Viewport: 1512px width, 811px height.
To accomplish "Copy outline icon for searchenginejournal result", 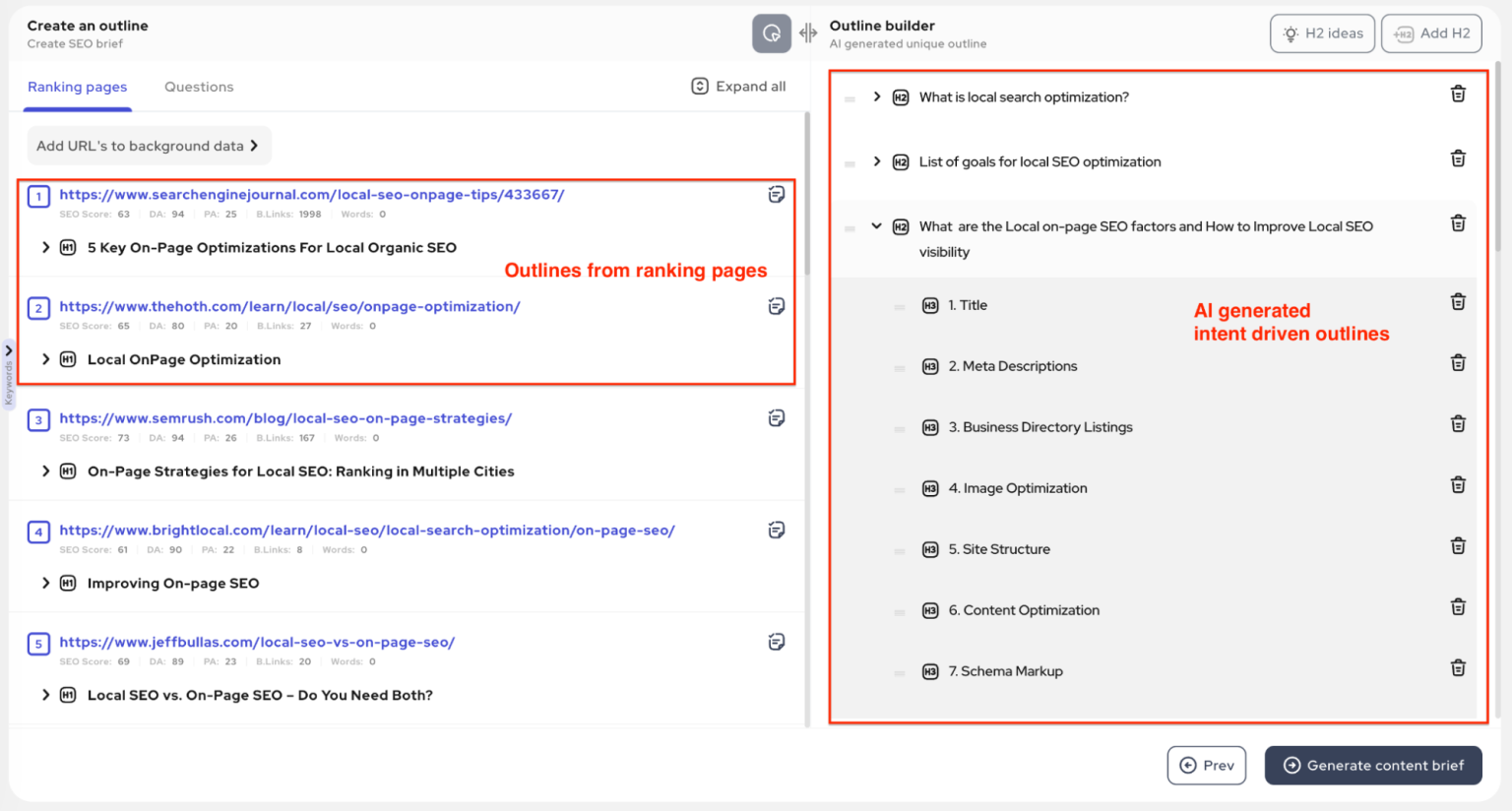I will point(777,195).
